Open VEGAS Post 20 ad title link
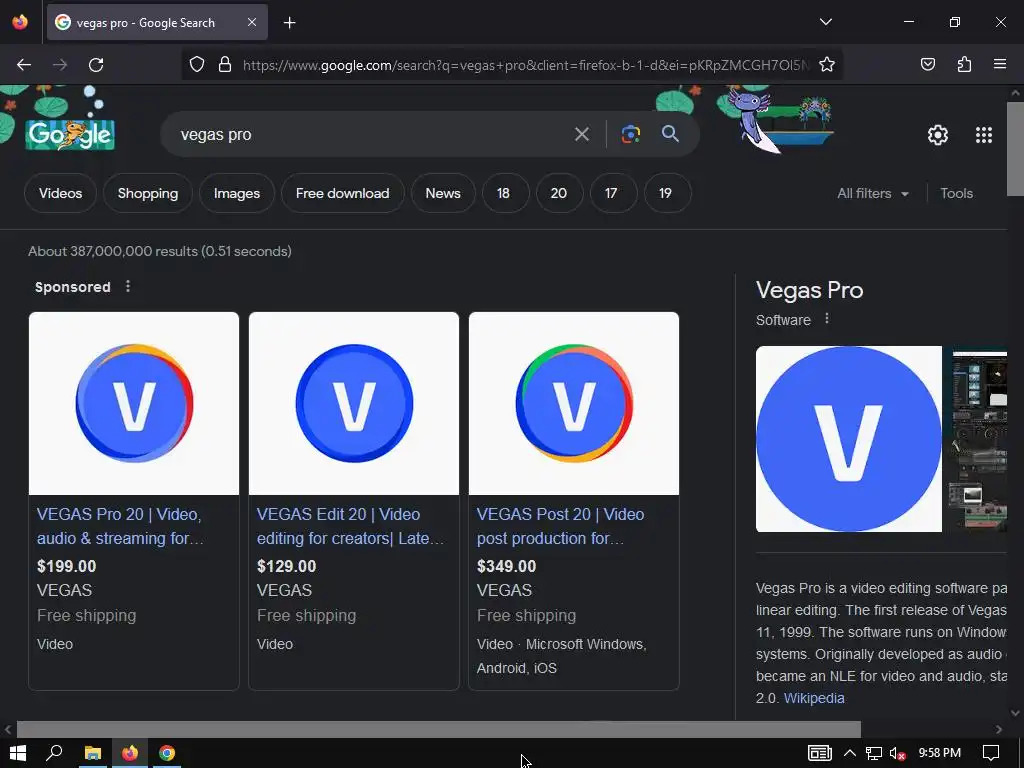This screenshot has height=768, width=1024. pyautogui.click(x=560, y=526)
